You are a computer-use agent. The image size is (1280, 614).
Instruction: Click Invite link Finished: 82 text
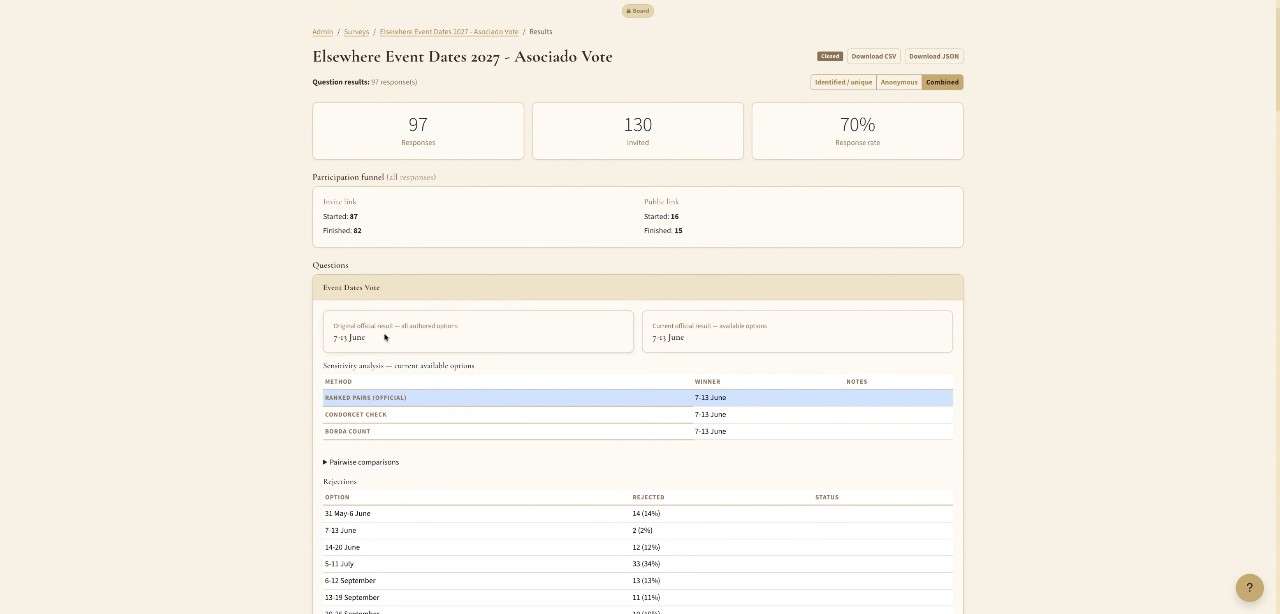point(342,230)
